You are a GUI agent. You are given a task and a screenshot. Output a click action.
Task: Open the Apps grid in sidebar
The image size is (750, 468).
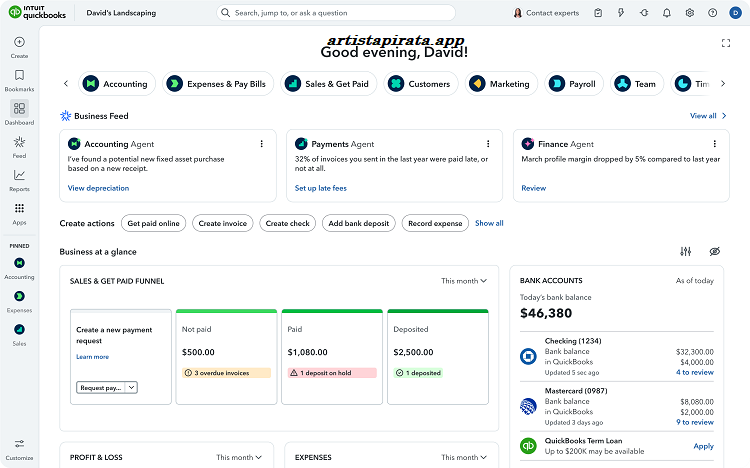click(19, 213)
